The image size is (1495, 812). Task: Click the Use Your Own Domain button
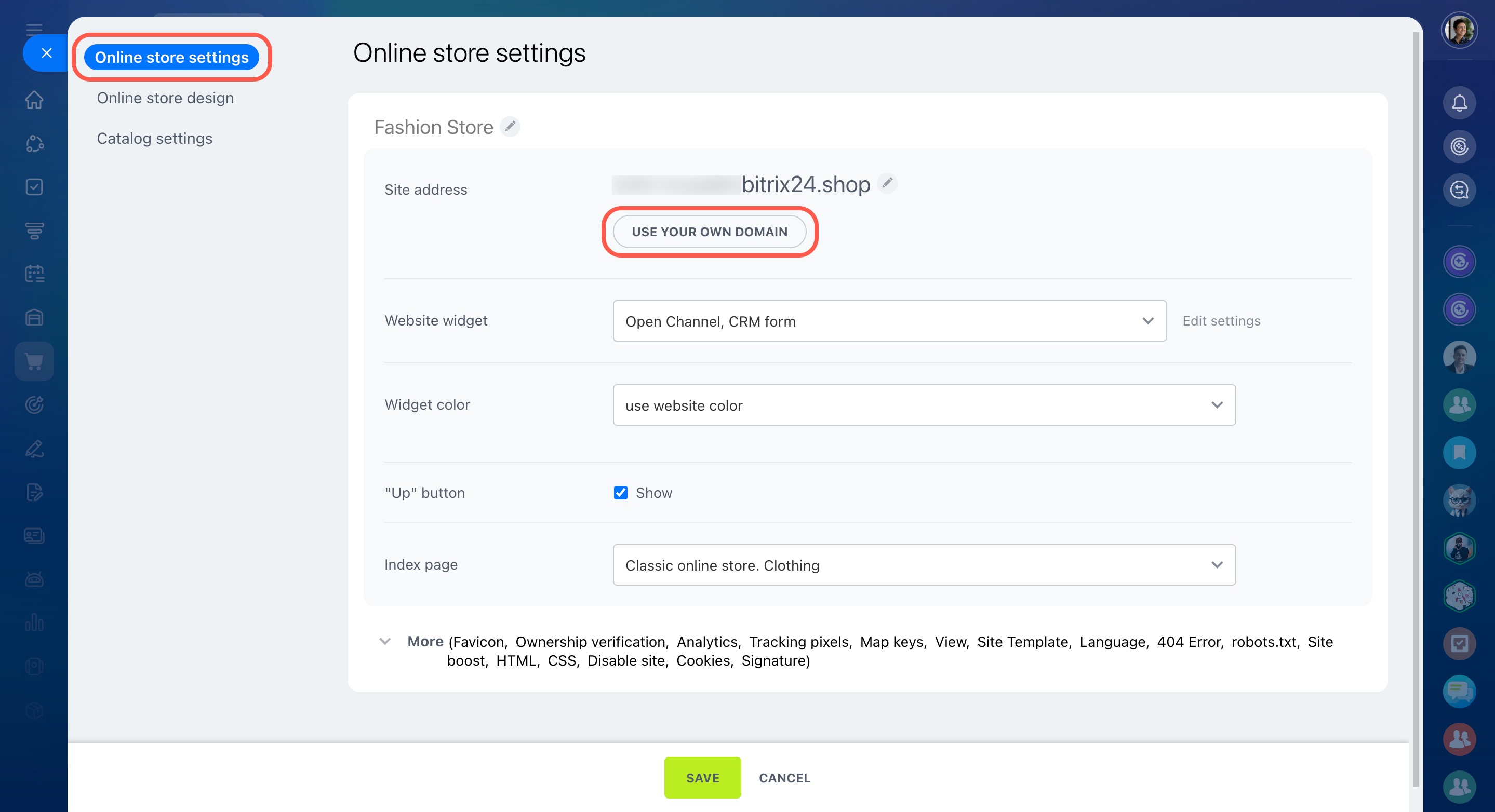pos(709,232)
